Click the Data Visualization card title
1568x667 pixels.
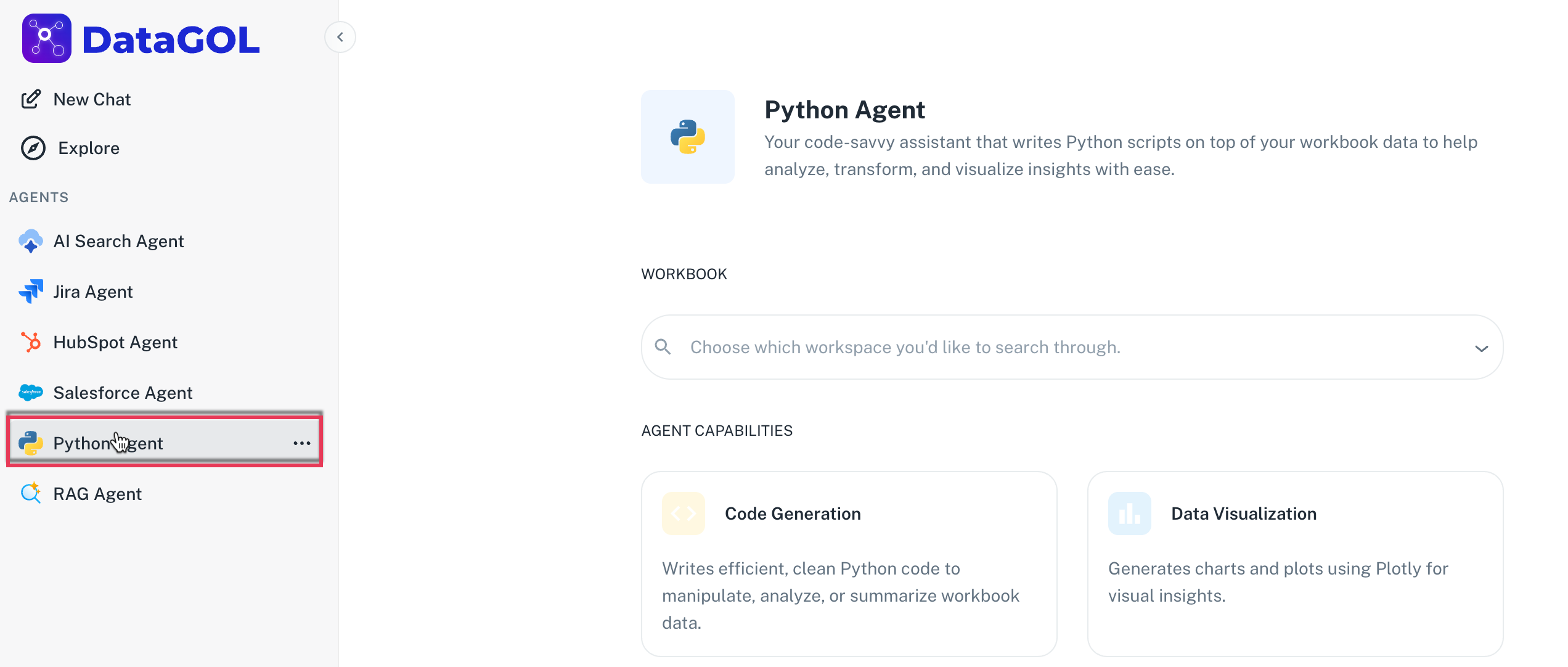(1244, 514)
